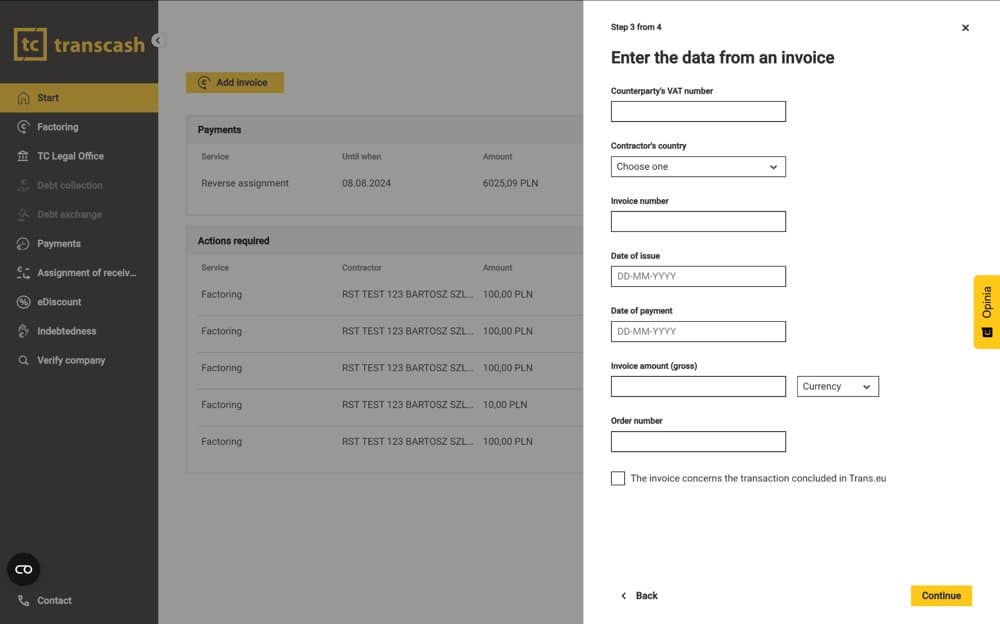Open Assignment of receivables menu item
The image size is (1000, 624).
click(x=79, y=273)
